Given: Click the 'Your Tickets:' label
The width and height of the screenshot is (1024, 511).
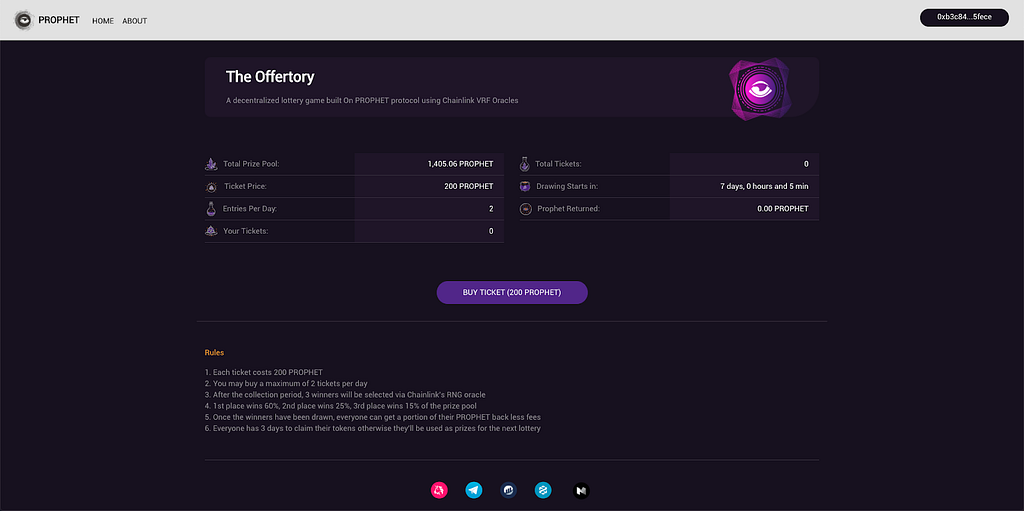Looking at the screenshot, I should 246,231.
